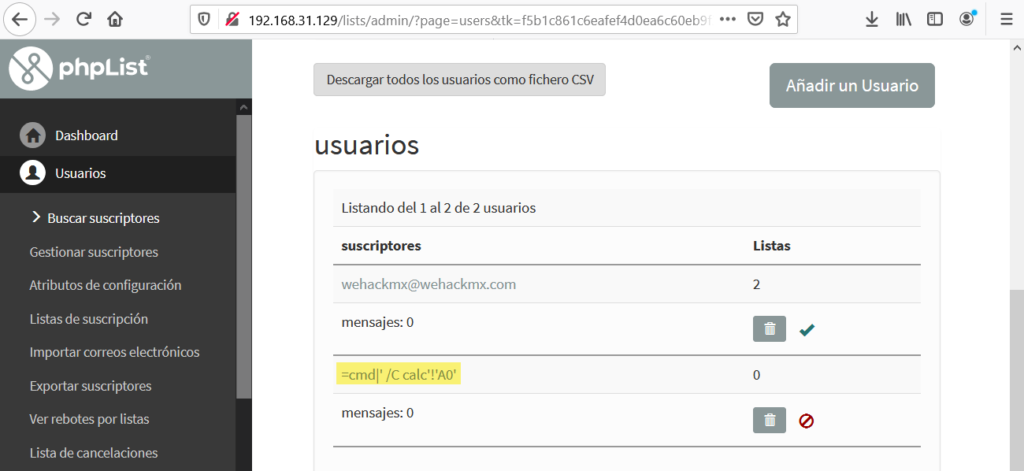
Task: Open the library bookmarks icon
Action: [x=904, y=20]
